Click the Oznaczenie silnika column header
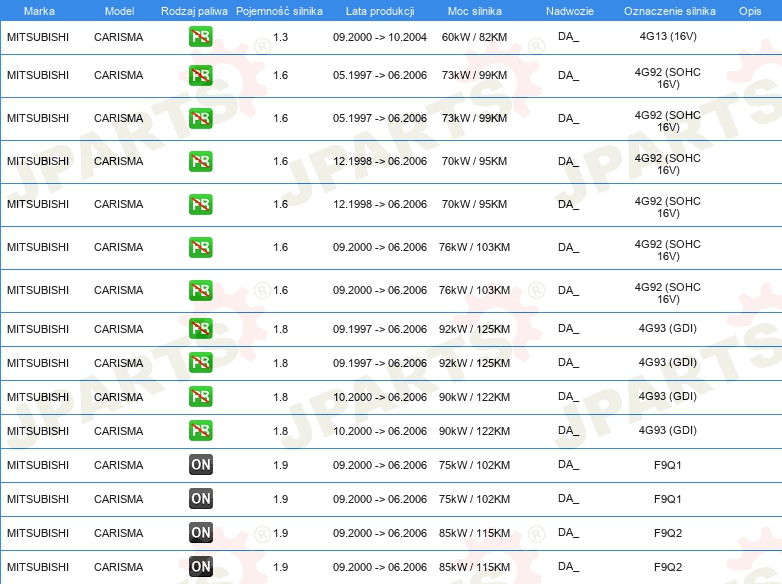 coord(669,10)
